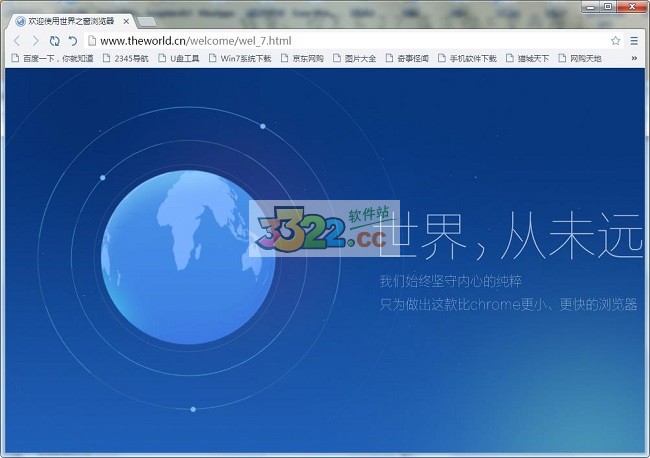Click the address bar URL field
Image resolution: width=650 pixels, height=458 pixels.
click(x=352, y=41)
